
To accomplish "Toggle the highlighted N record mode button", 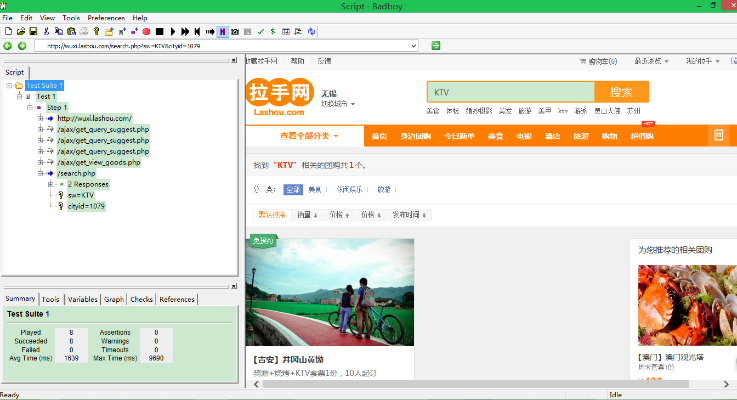I will (x=222, y=32).
